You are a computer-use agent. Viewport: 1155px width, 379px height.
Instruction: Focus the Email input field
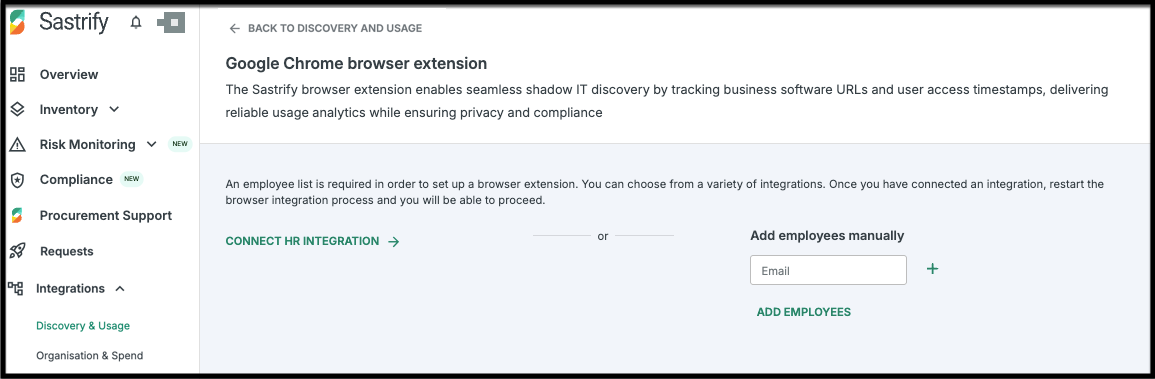828,270
